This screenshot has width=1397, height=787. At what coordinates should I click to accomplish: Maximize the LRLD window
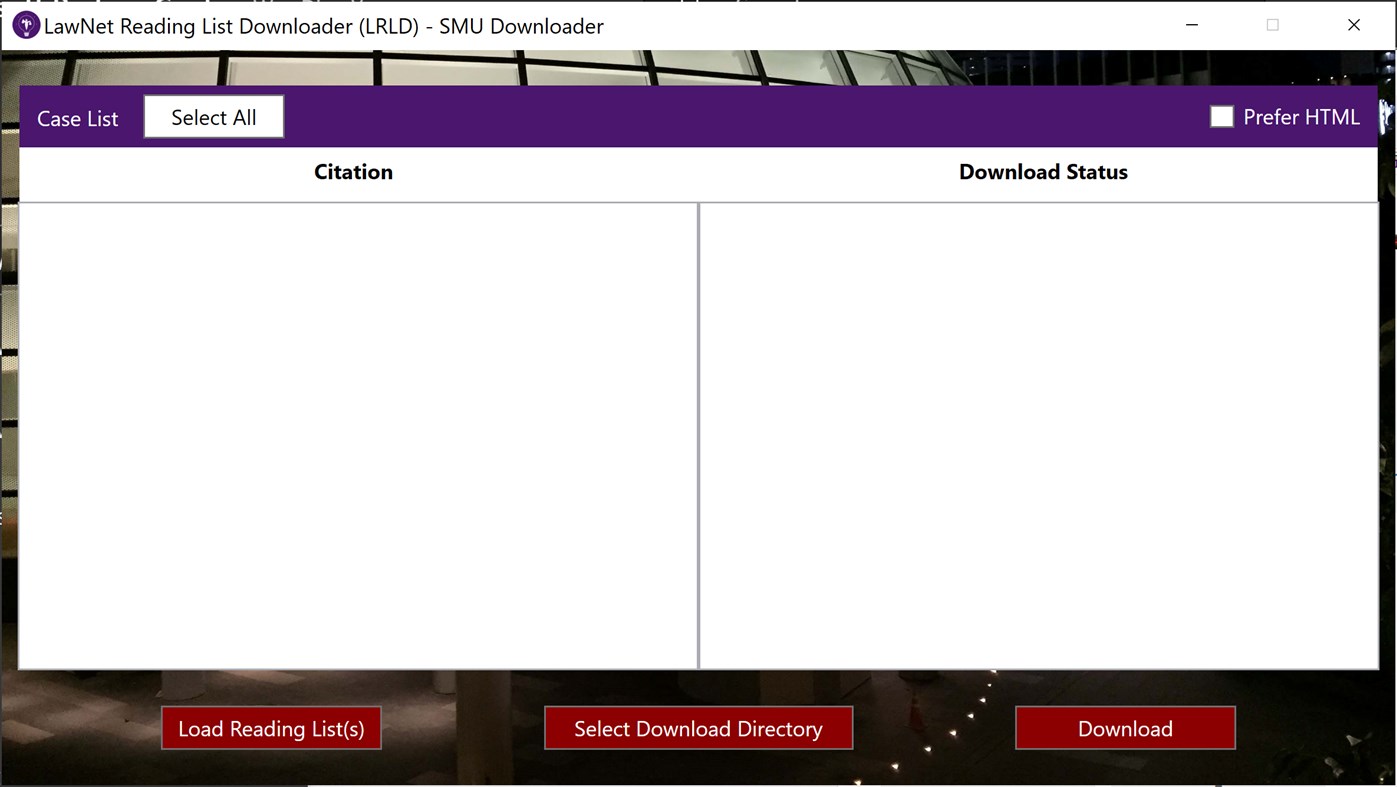(1272, 24)
